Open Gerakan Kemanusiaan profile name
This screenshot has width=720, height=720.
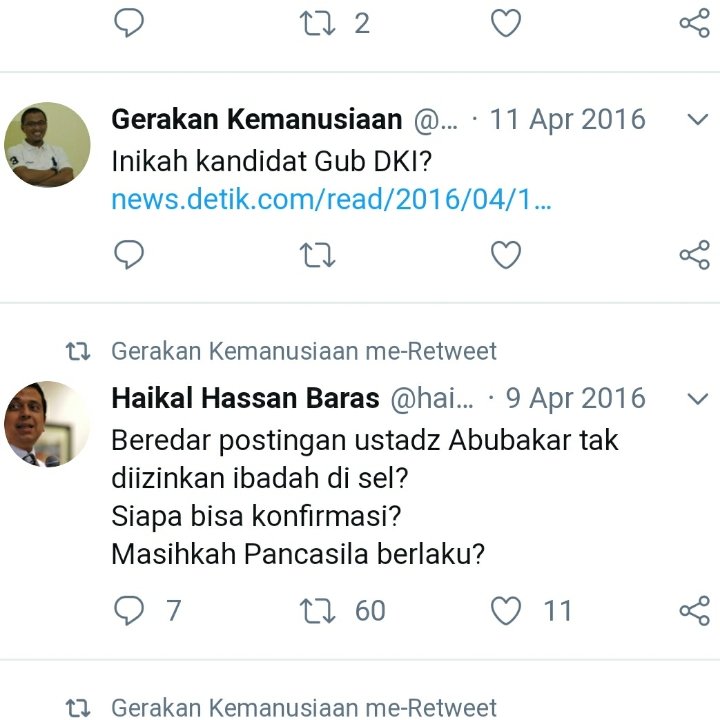click(x=257, y=119)
